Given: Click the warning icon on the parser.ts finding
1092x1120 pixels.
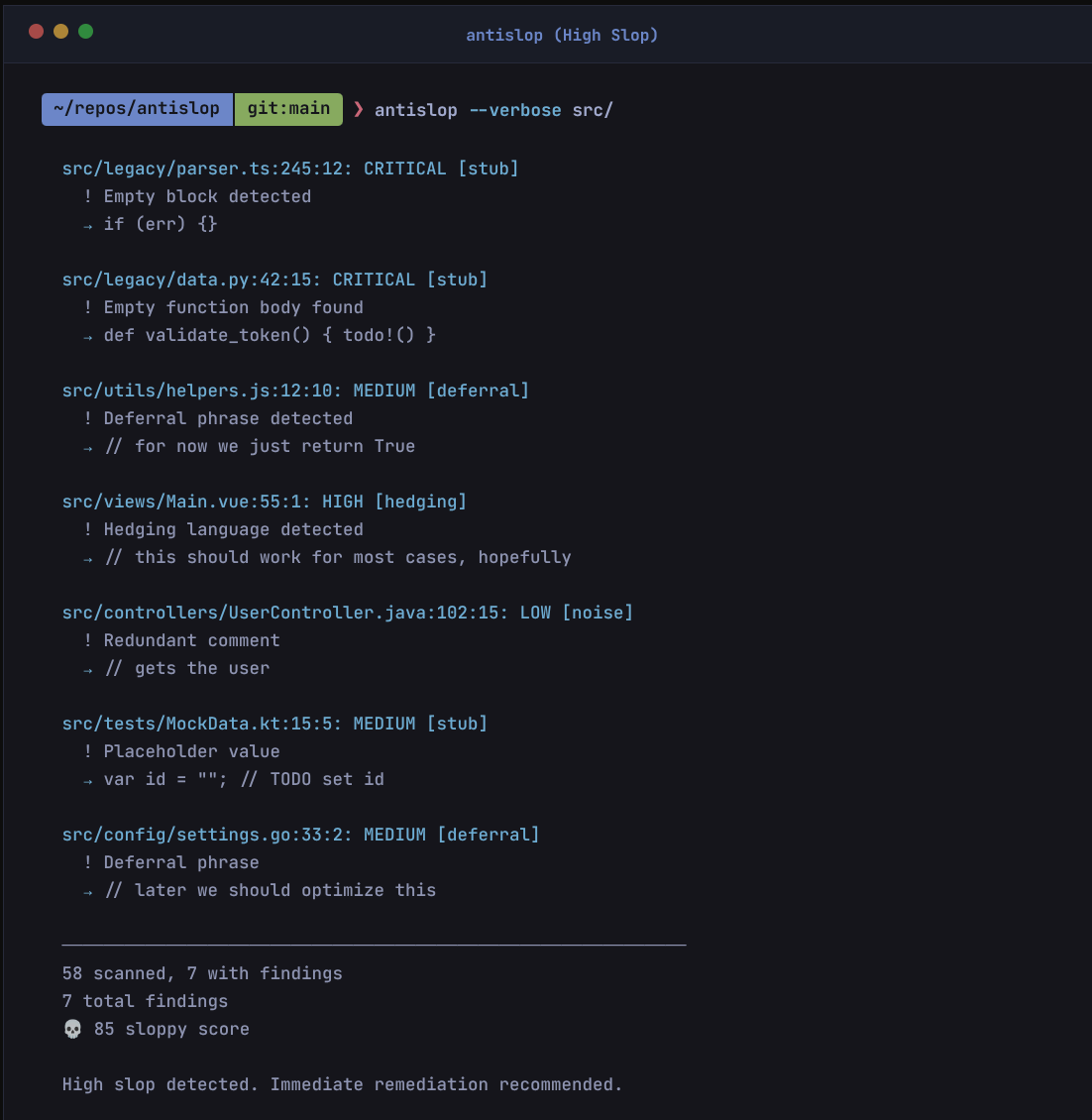Looking at the screenshot, I should (x=87, y=196).
